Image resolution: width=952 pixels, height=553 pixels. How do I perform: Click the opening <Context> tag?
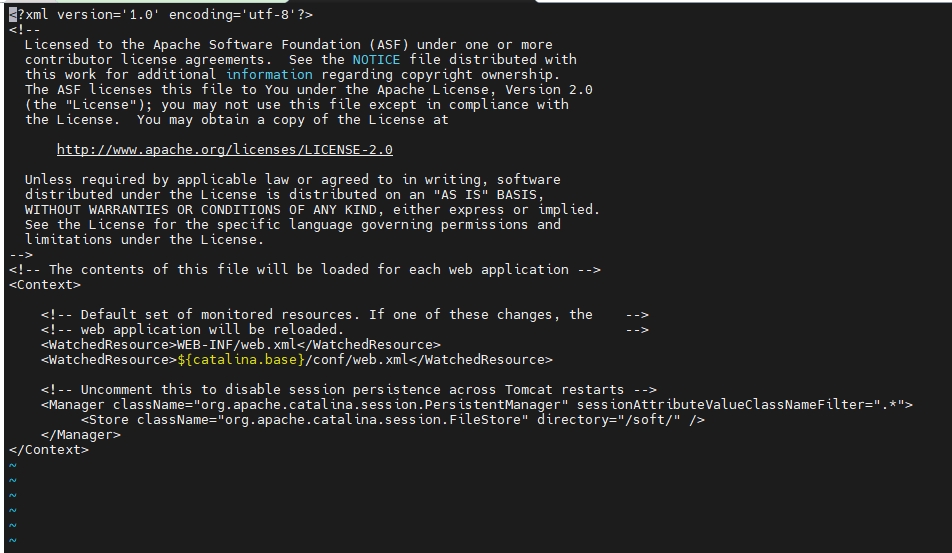(45, 285)
